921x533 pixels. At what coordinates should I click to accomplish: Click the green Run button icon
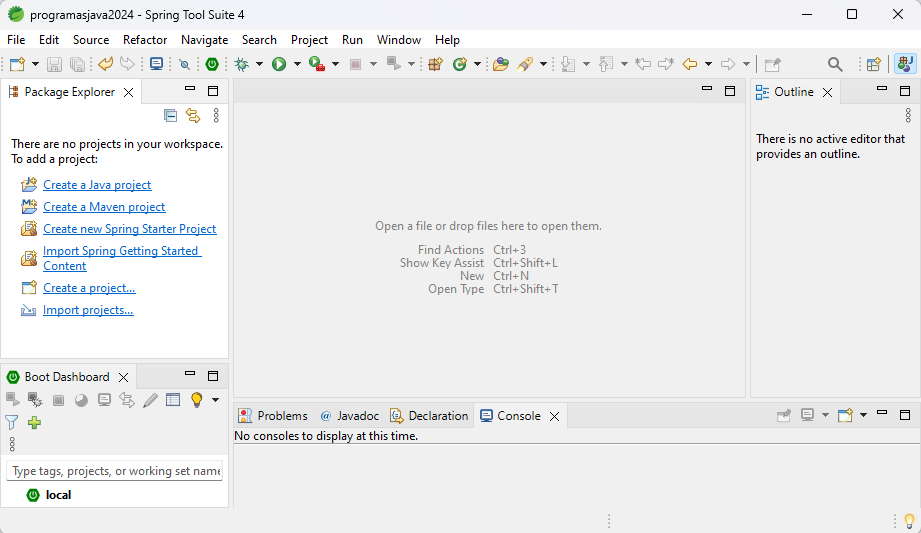(279, 64)
